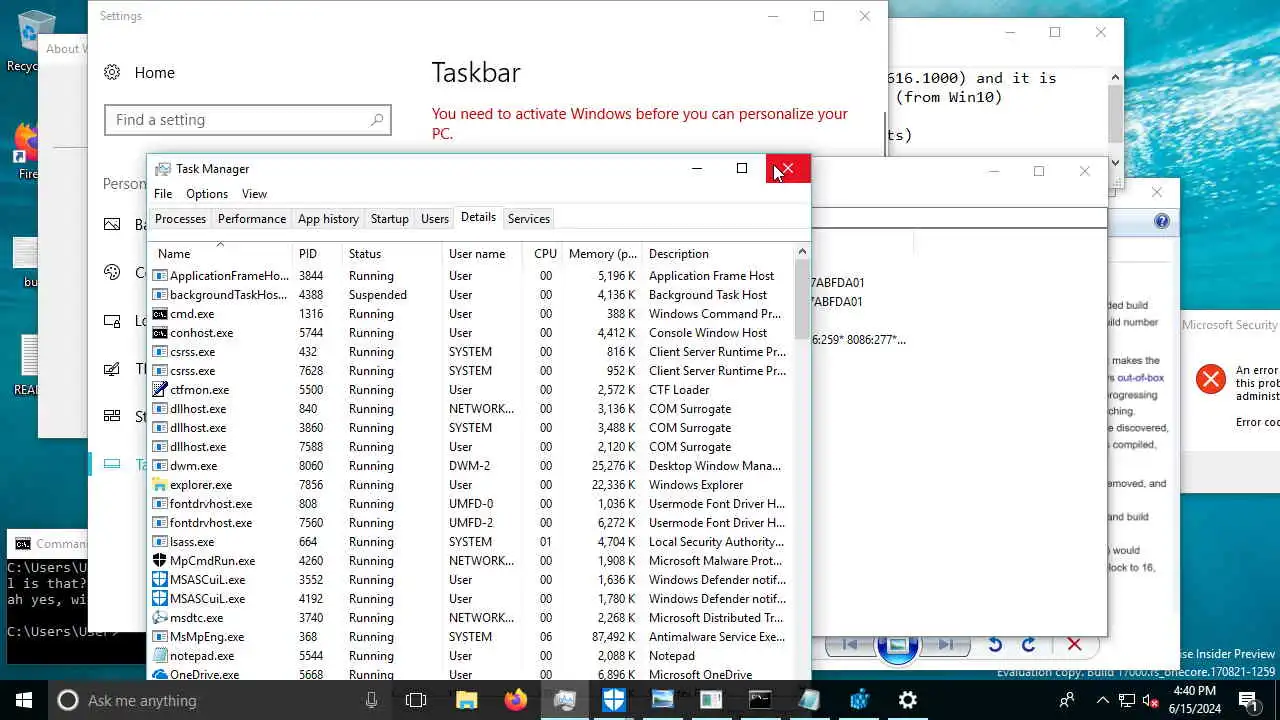The image size is (1280, 720).
Task: Sort by the Memory column header
Action: pyautogui.click(x=603, y=254)
